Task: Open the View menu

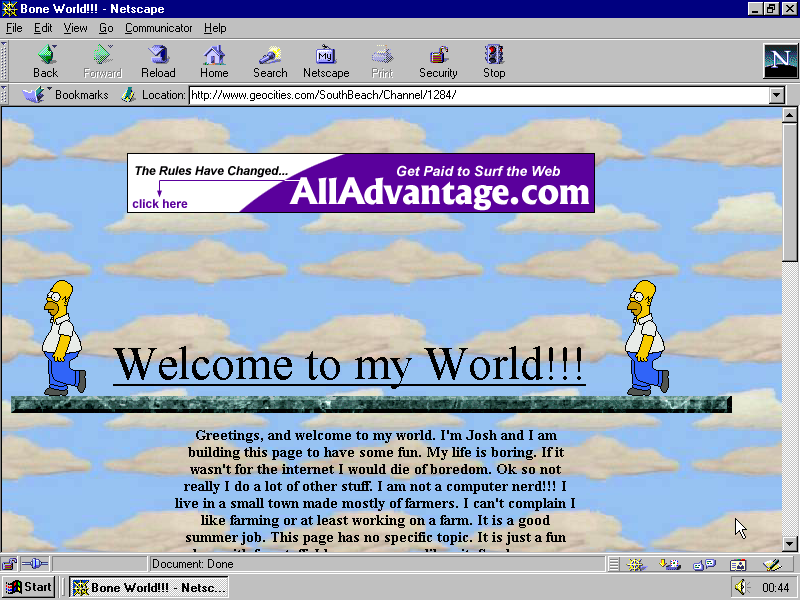Action: pyautogui.click(x=75, y=28)
